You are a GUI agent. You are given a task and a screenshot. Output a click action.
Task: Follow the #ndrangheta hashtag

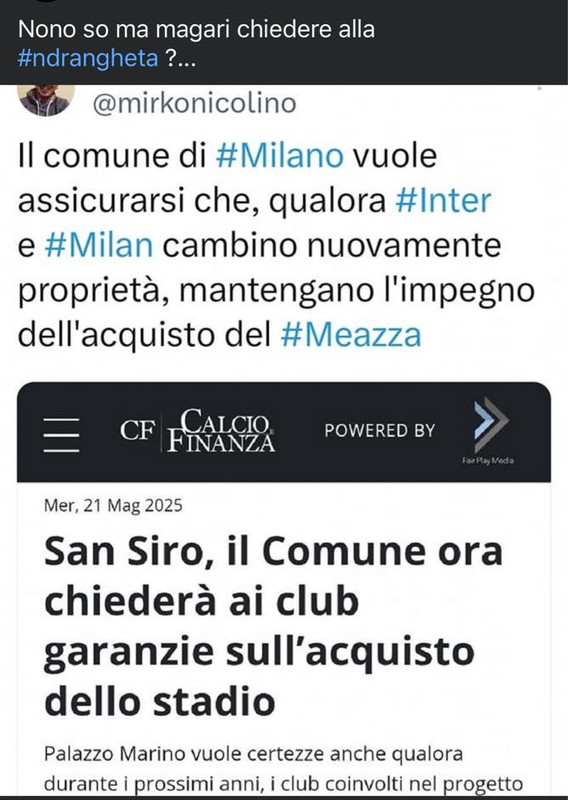pyautogui.click(x=88, y=58)
